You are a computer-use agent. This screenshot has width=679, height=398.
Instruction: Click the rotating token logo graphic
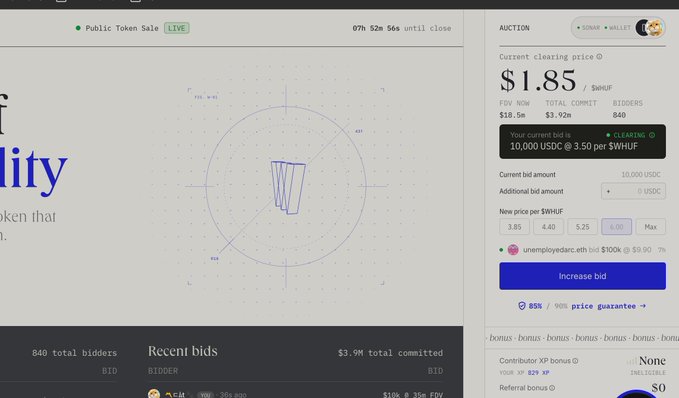pos(288,187)
